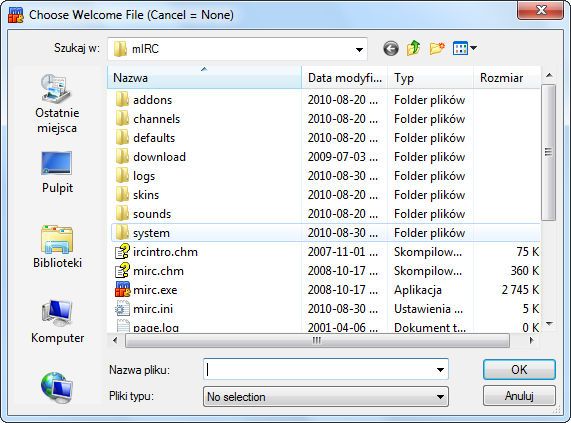Expand the Nazwa pliku dropdown arrow
This screenshot has width=571, height=423.
[440, 370]
